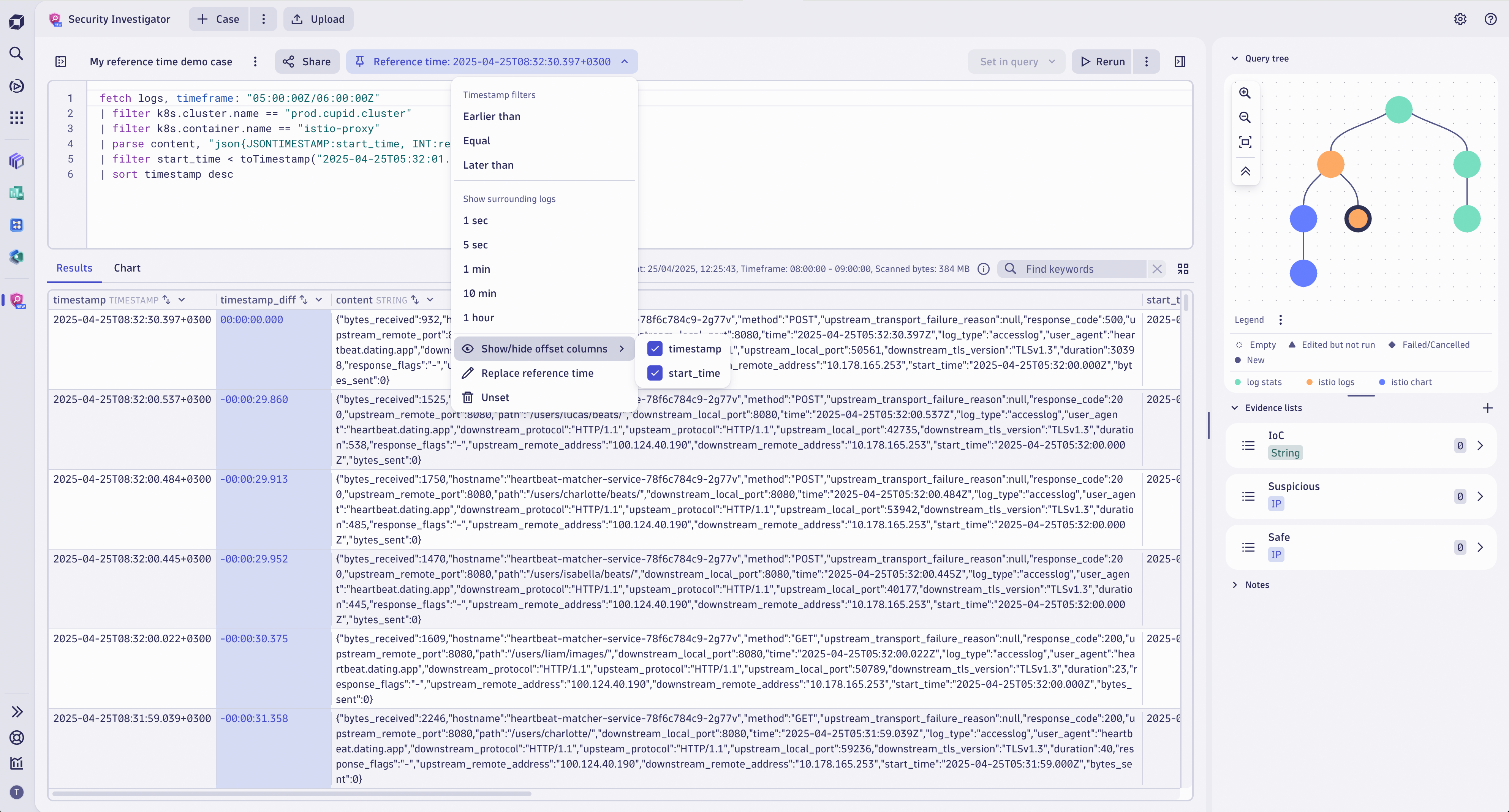Expand the Notes section
This screenshot has width=1509, height=812.
[x=1257, y=584]
